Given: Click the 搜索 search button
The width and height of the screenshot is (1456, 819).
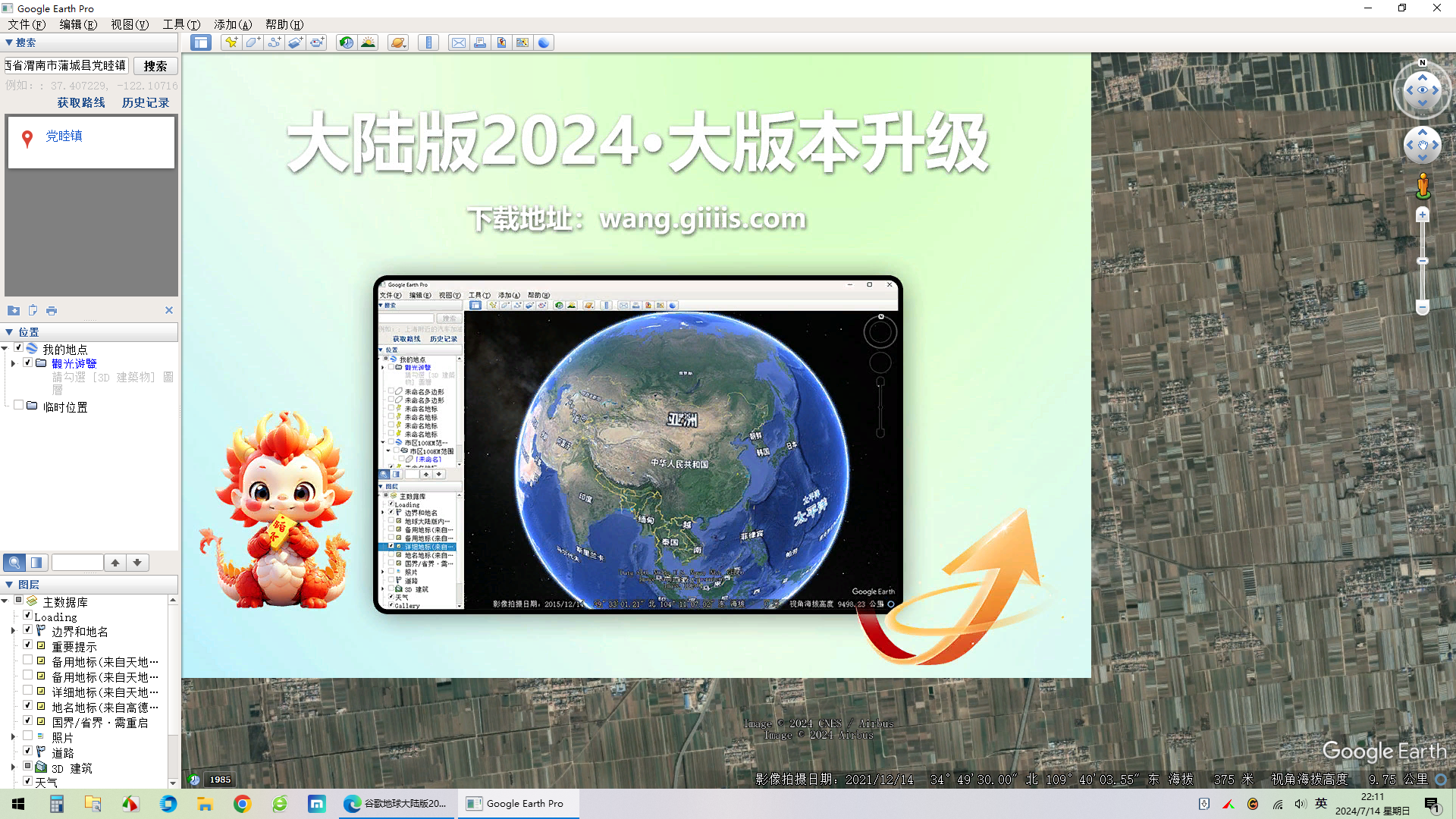Looking at the screenshot, I should [155, 66].
